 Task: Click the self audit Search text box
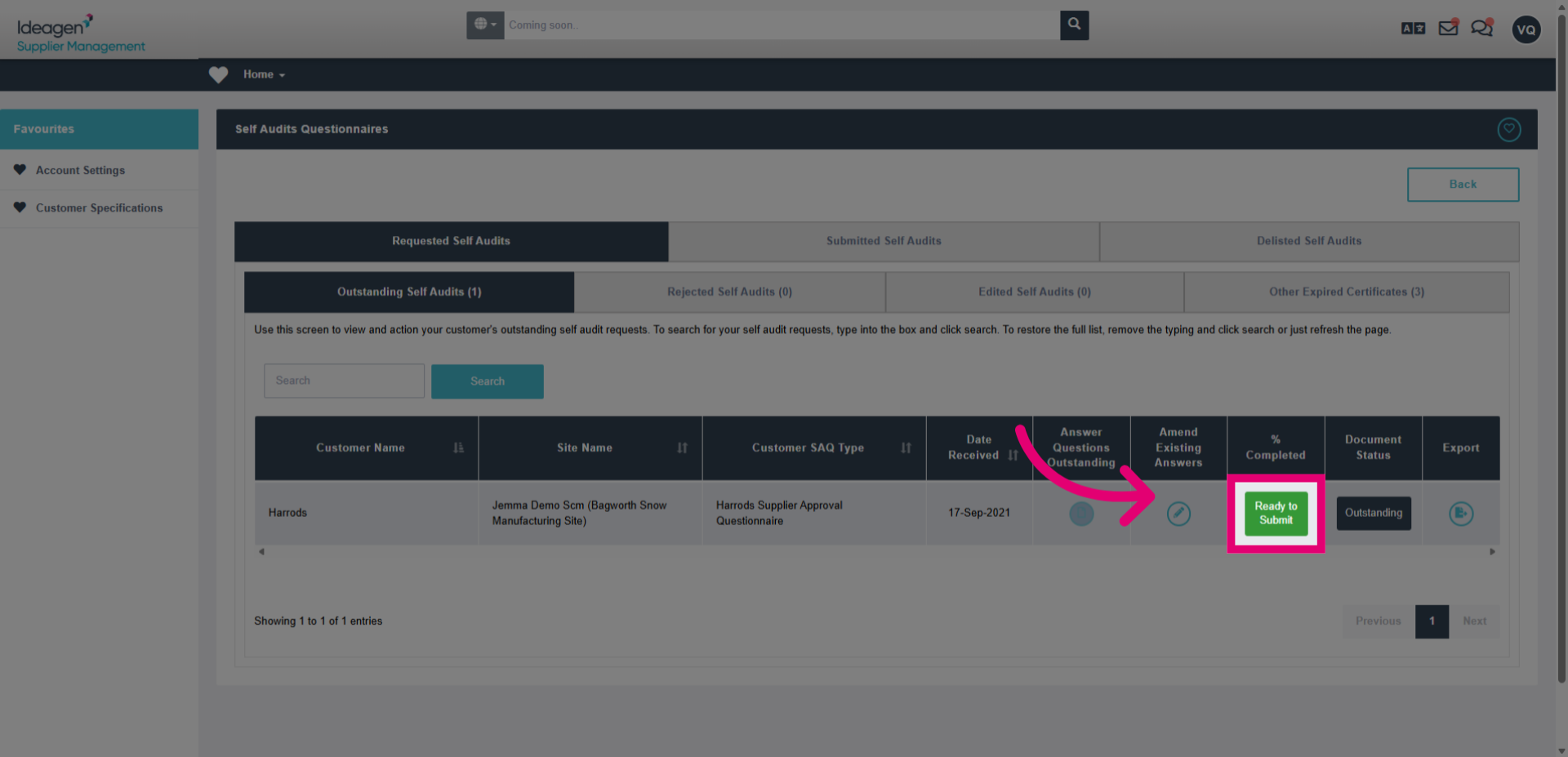344,381
